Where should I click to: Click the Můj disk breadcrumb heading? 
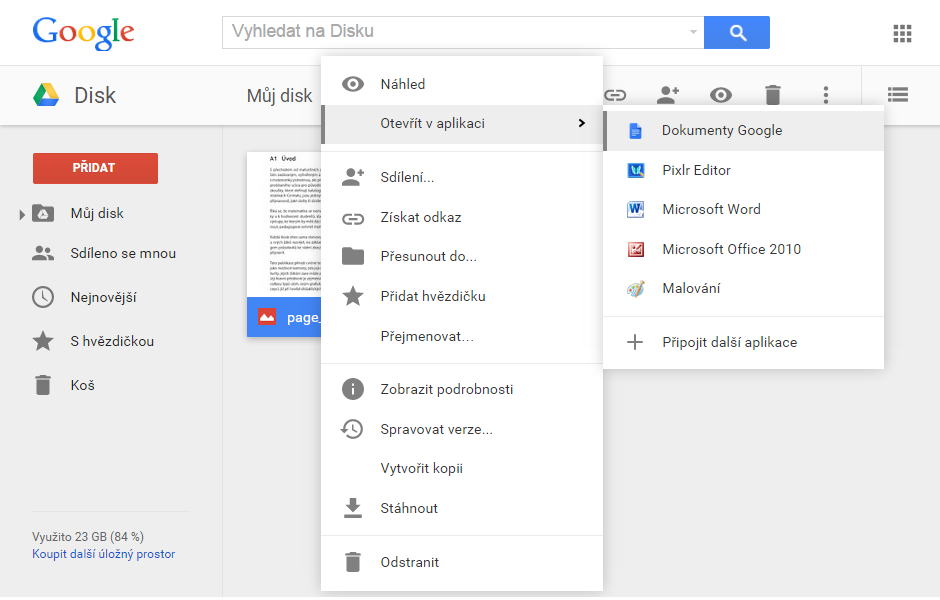[279, 95]
